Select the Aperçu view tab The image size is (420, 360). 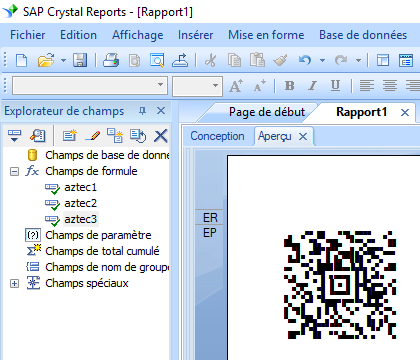275,136
